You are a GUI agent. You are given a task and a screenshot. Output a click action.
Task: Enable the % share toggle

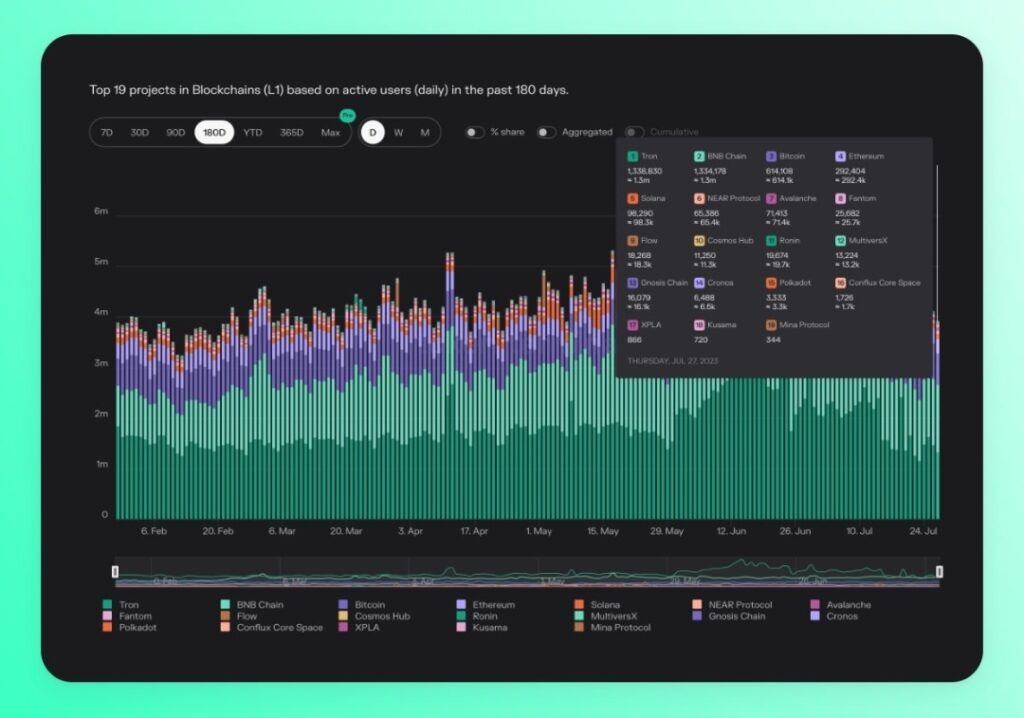point(475,132)
